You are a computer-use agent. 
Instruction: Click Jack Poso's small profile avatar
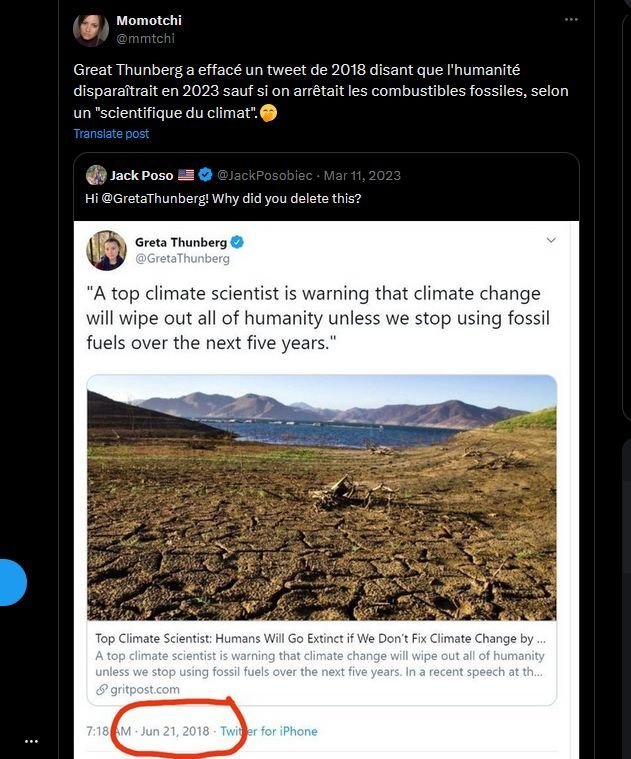(x=96, y=175)
